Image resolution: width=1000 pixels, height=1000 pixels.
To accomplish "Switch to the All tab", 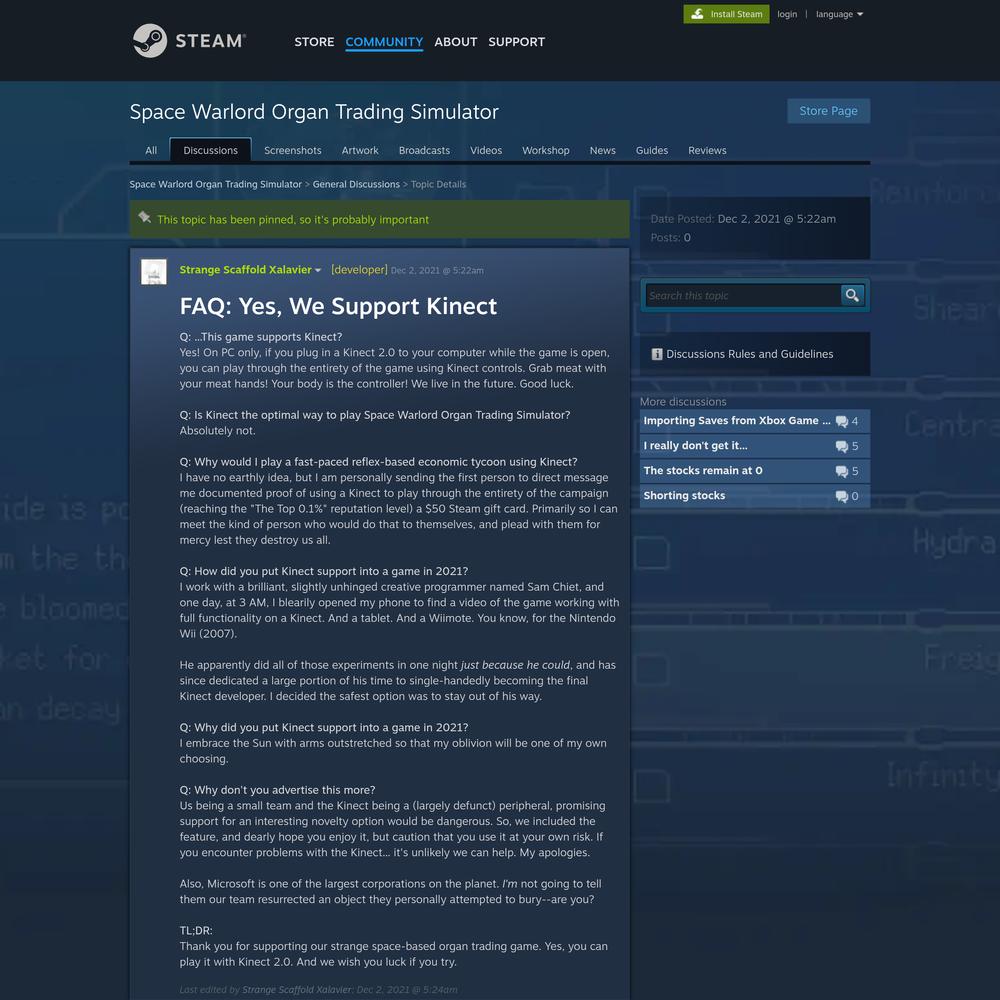I will coord(151,151).
